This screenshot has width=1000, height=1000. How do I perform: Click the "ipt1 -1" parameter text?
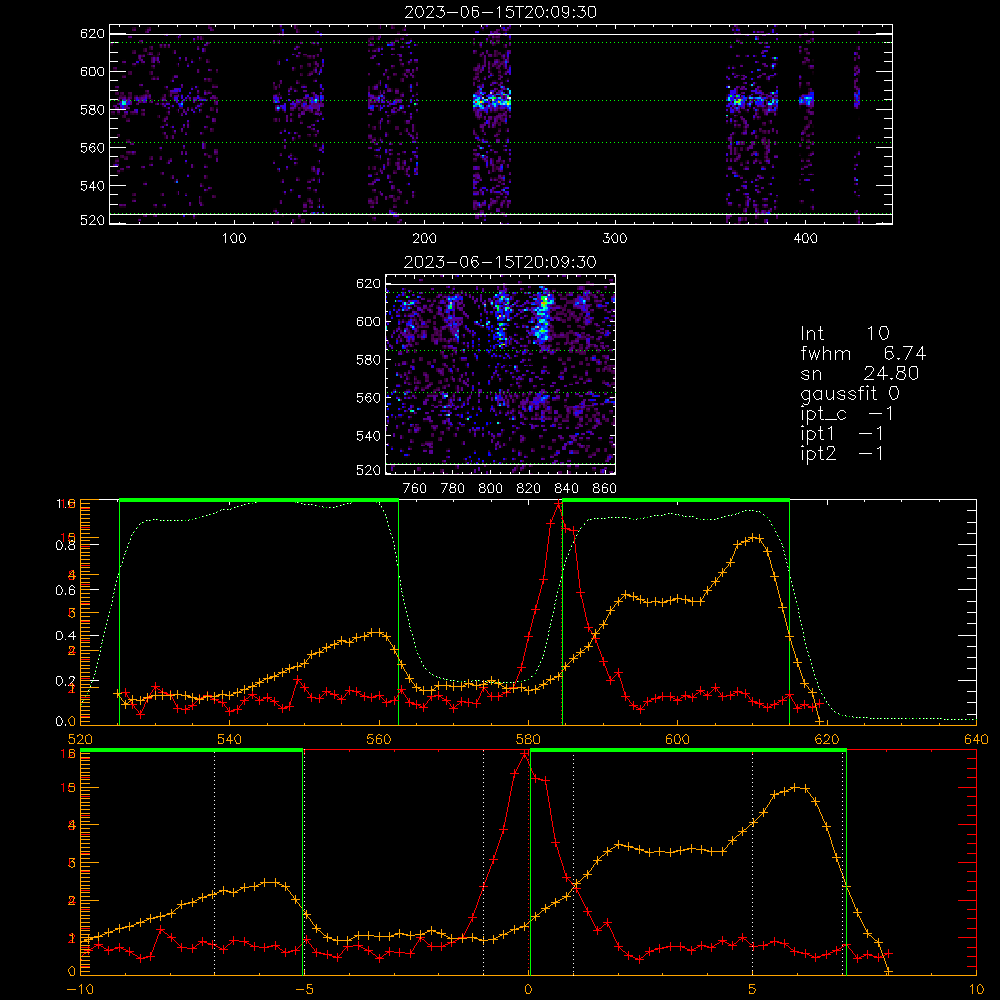pyautogui.click(x=842, y=434)
